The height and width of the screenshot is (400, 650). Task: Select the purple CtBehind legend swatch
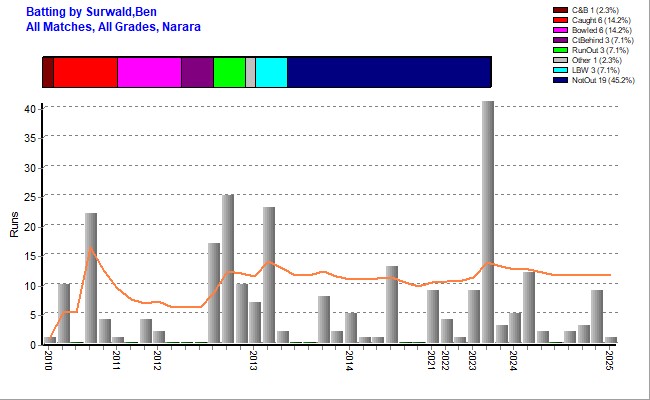tap(561, 40)
